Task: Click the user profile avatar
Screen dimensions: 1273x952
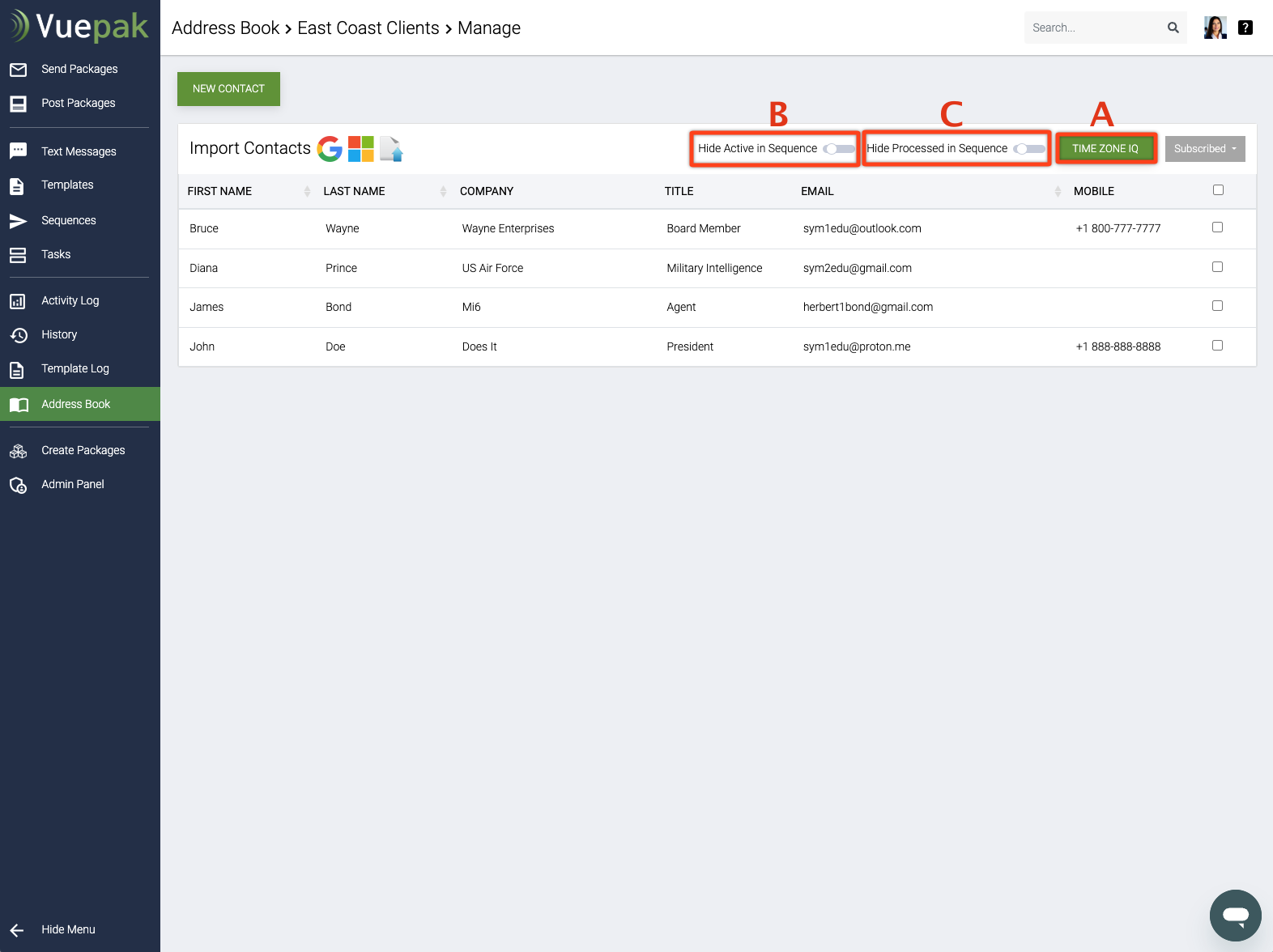Action: (x=1215, y=28)
